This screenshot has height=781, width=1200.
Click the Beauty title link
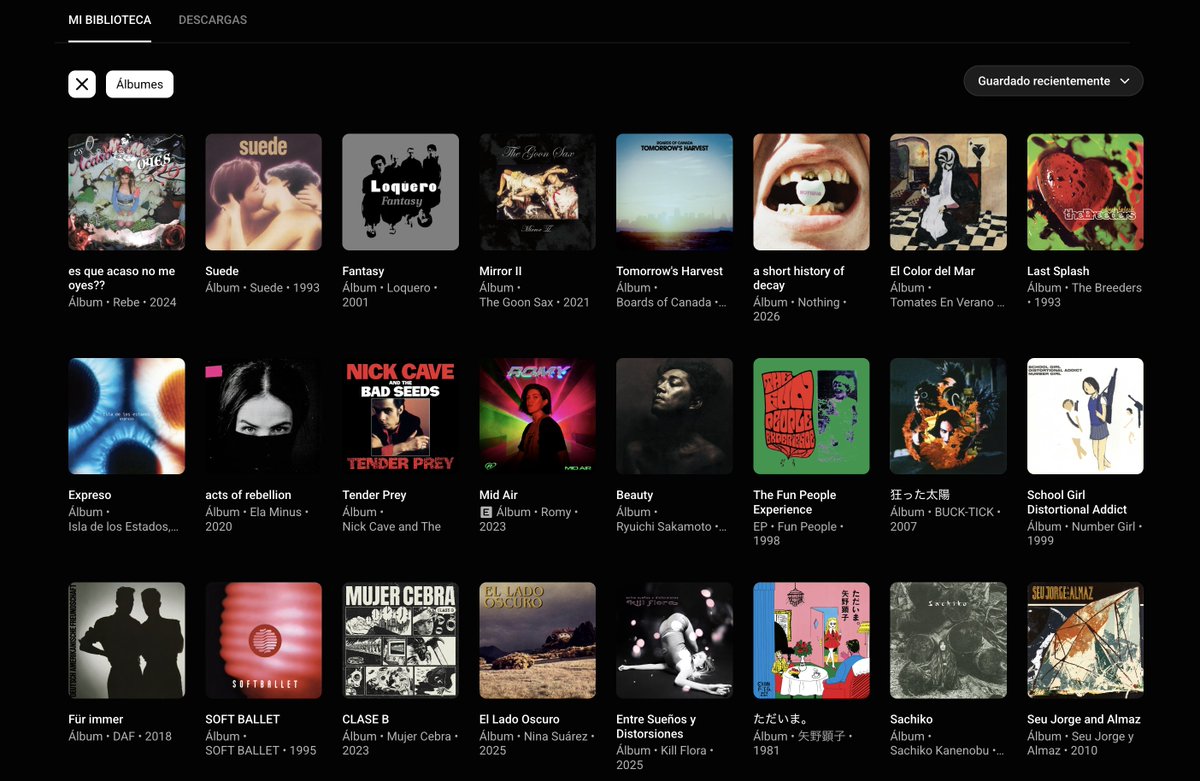point(634,495)
